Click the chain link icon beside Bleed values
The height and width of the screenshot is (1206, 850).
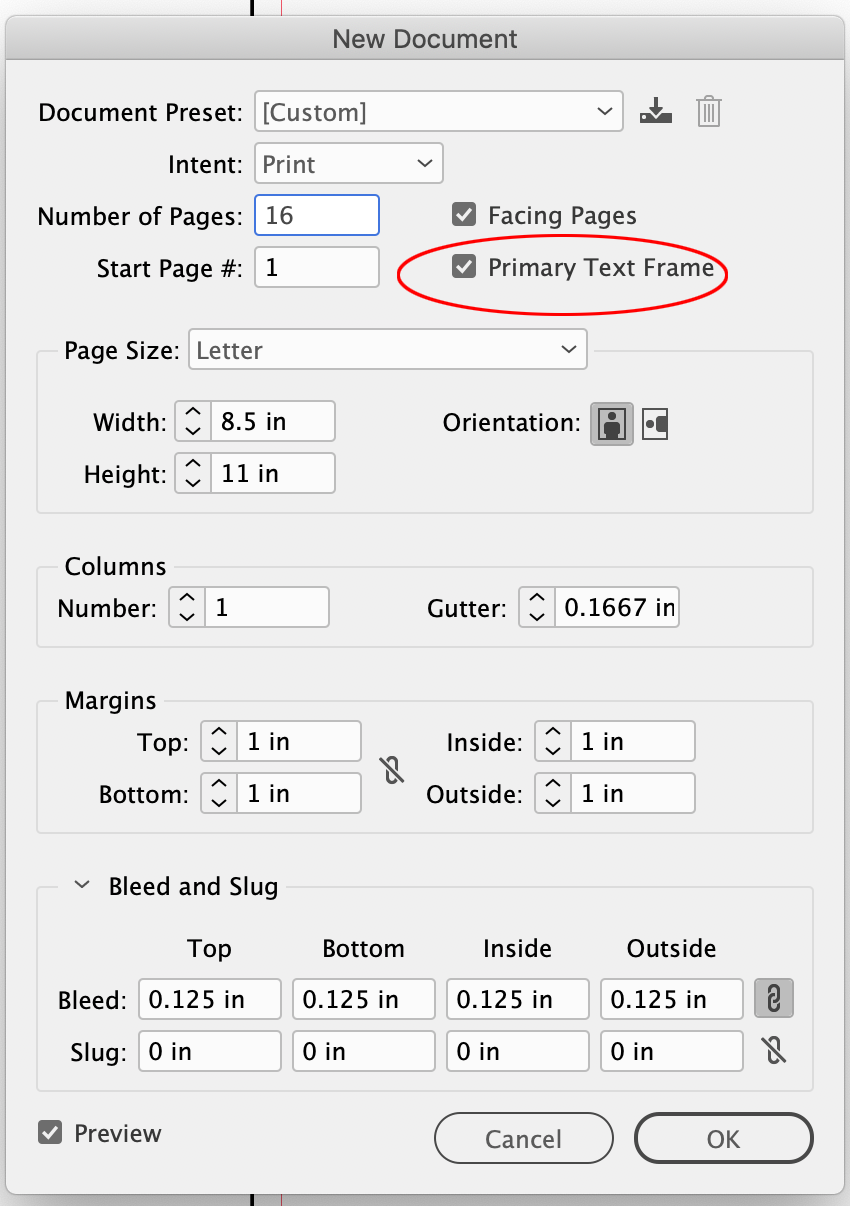[774, 998]
